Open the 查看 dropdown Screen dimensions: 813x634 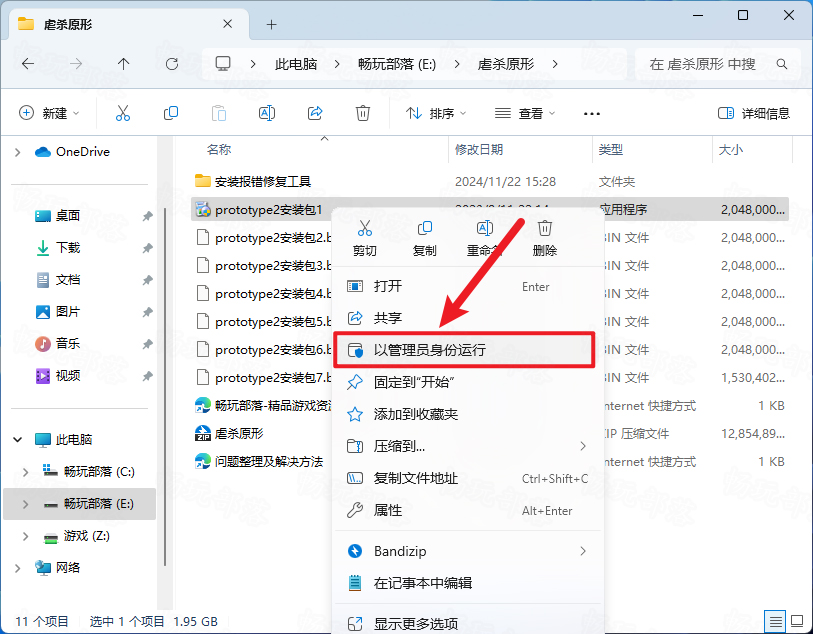tap(524, 113)
